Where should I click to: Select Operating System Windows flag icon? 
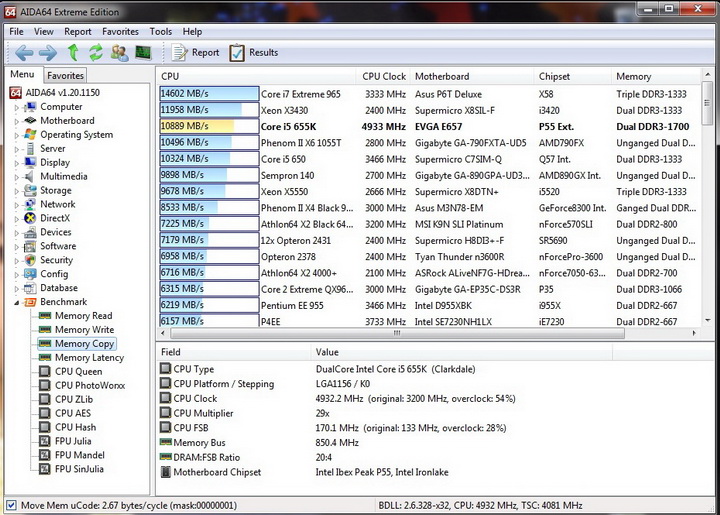coord(30,134)
